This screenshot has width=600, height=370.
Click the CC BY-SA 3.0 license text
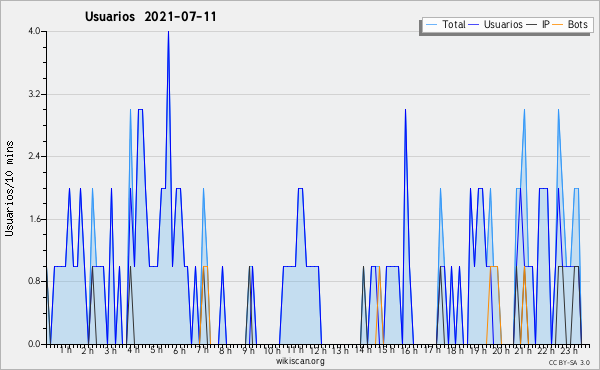tap(569, 363)
